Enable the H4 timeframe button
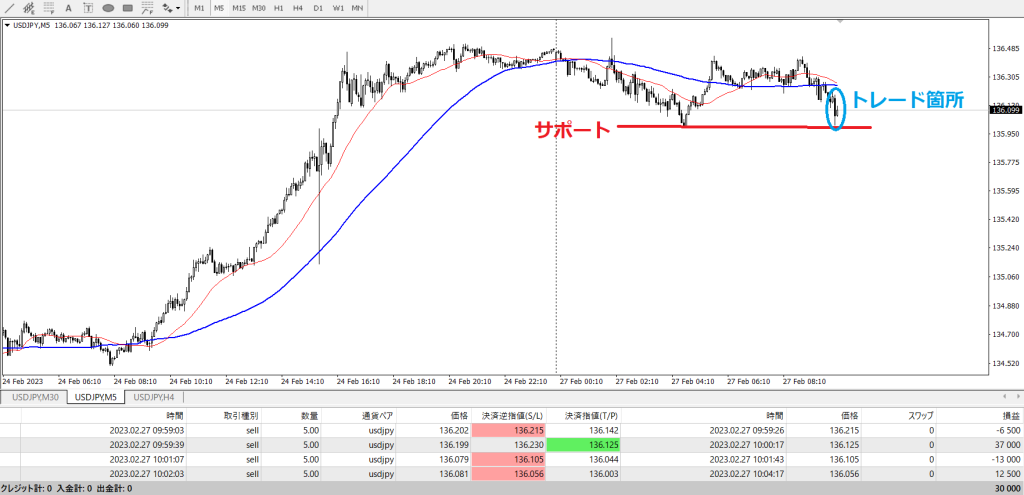Screen dimensions: 1024x495 point(298,8)
